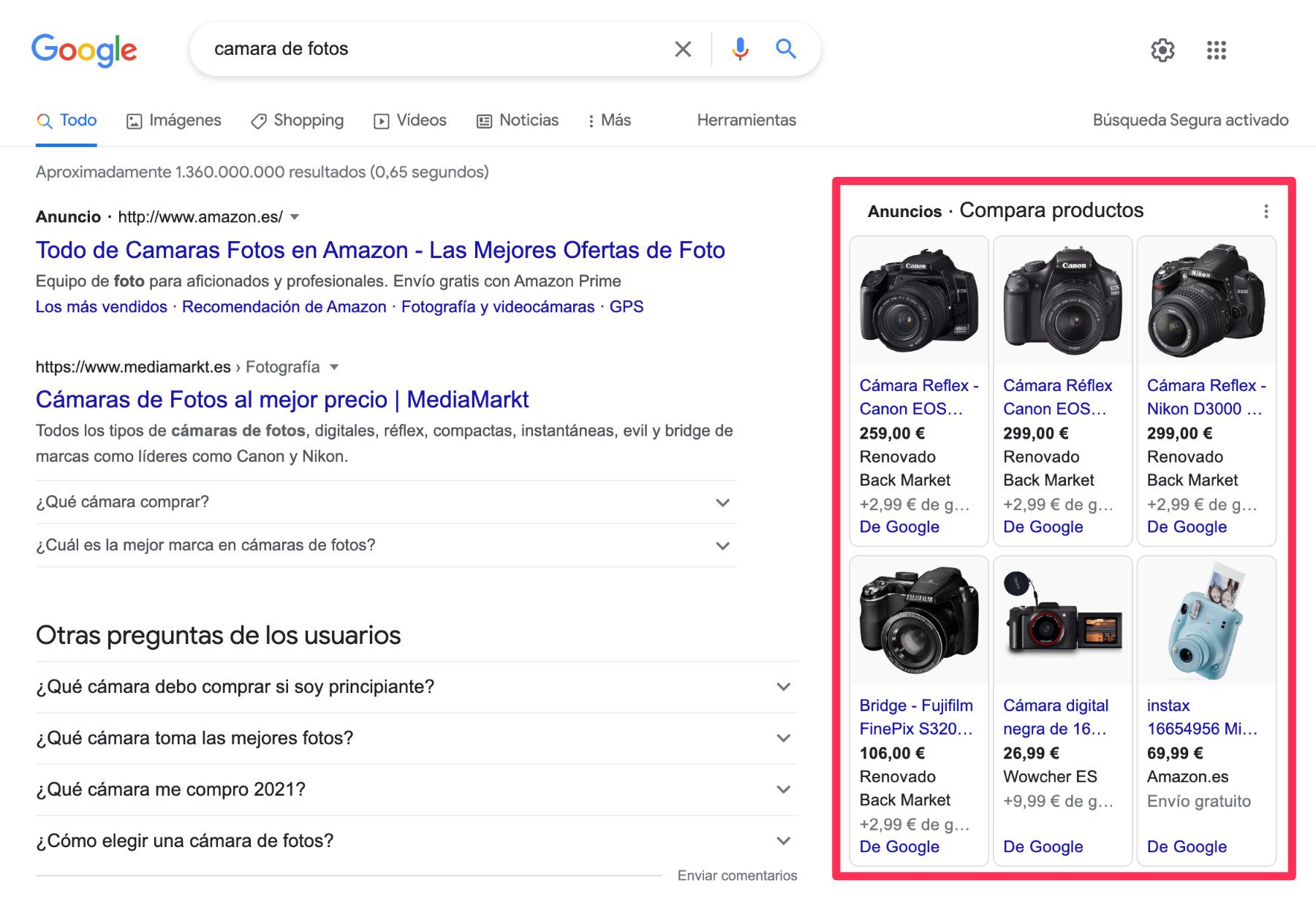Click De Google under the Nikon D3000 ad
The width and height of the screenshot is (1316, 899).
tap(1187, 527)
